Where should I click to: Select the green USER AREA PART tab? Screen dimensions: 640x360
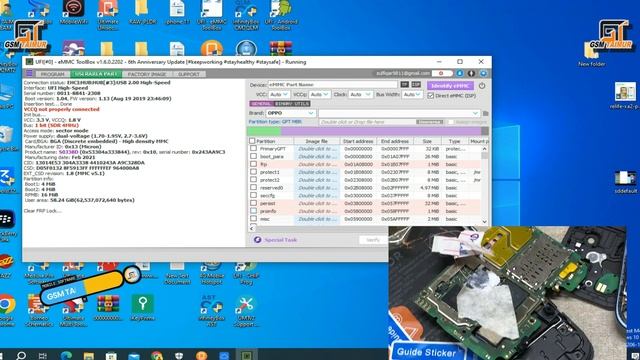[x=96, y=74]
